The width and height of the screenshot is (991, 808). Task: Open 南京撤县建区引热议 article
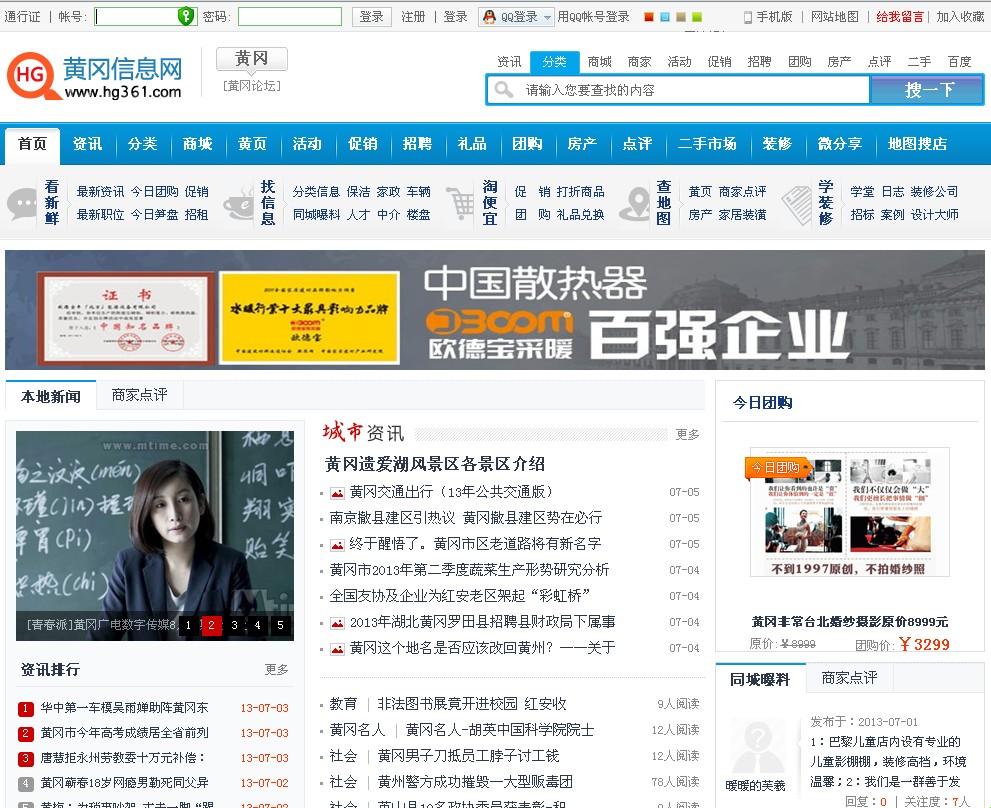[466, 518]
